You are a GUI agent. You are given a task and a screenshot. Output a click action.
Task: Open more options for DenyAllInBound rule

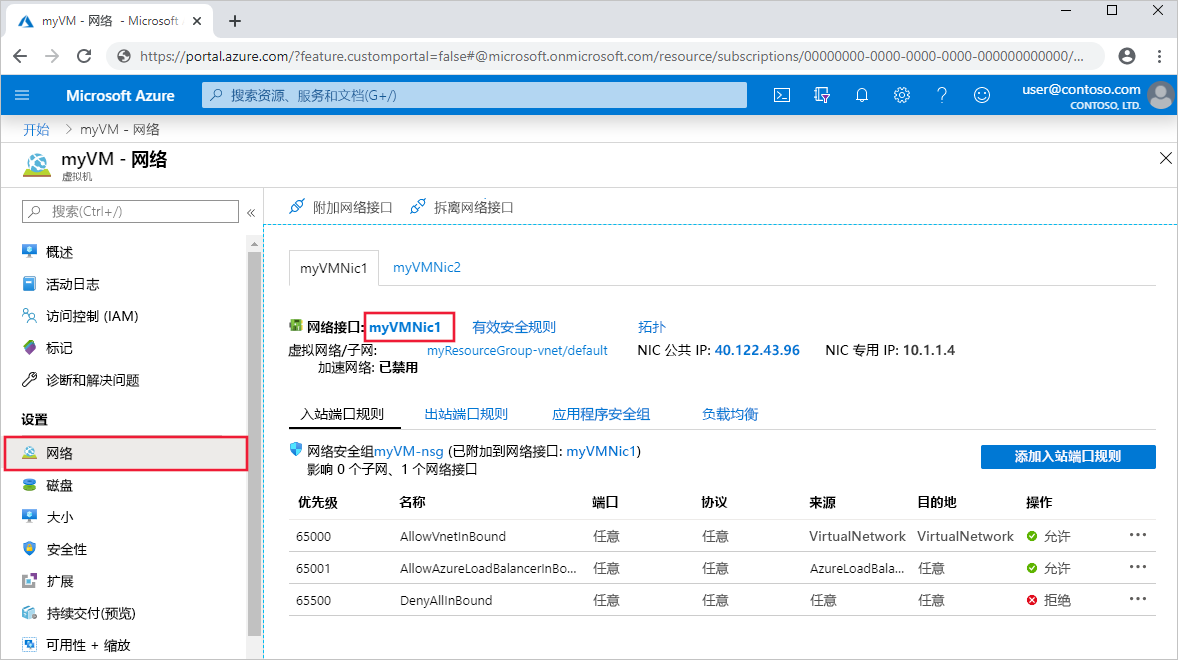coord(1137,598)
